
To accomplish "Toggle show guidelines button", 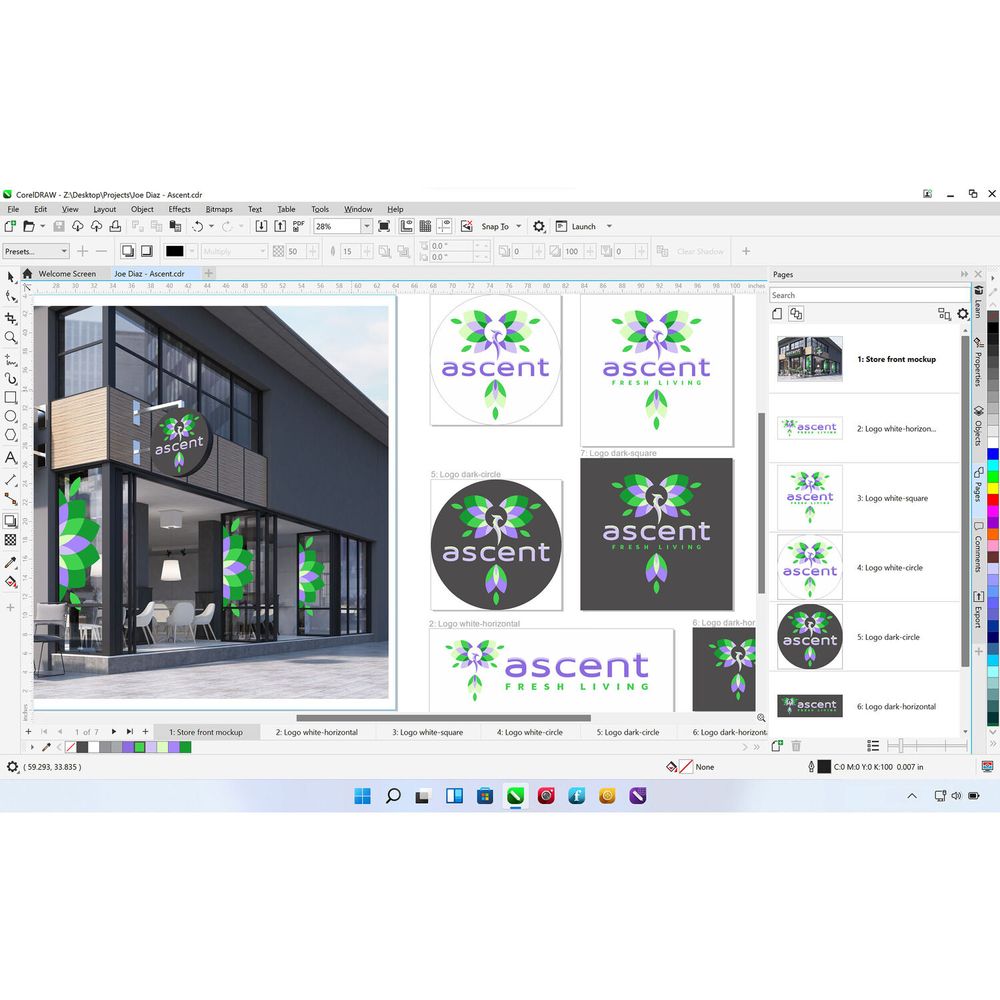I will click(445, 226).
